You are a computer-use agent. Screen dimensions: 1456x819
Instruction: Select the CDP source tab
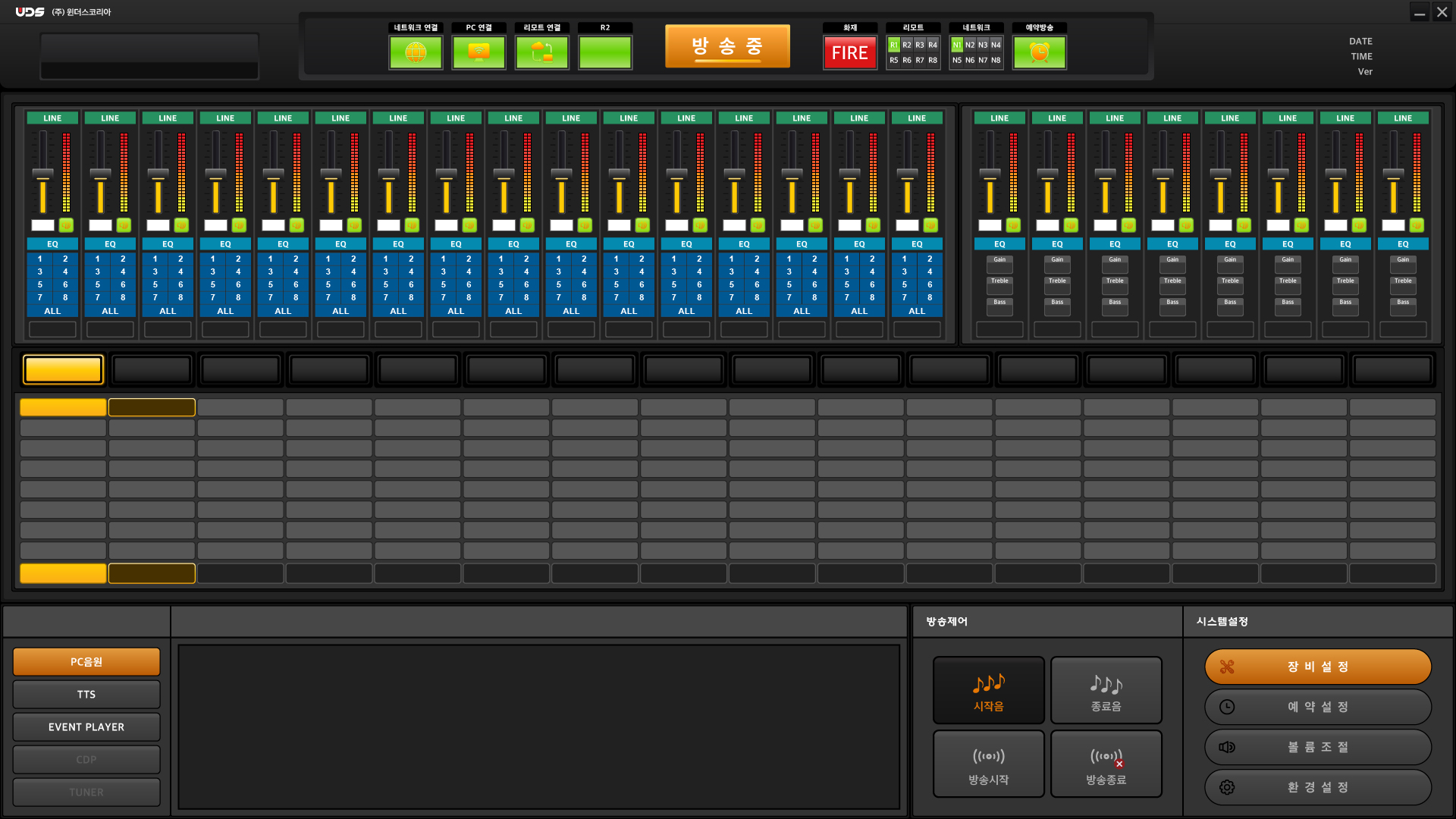point(86,760)
